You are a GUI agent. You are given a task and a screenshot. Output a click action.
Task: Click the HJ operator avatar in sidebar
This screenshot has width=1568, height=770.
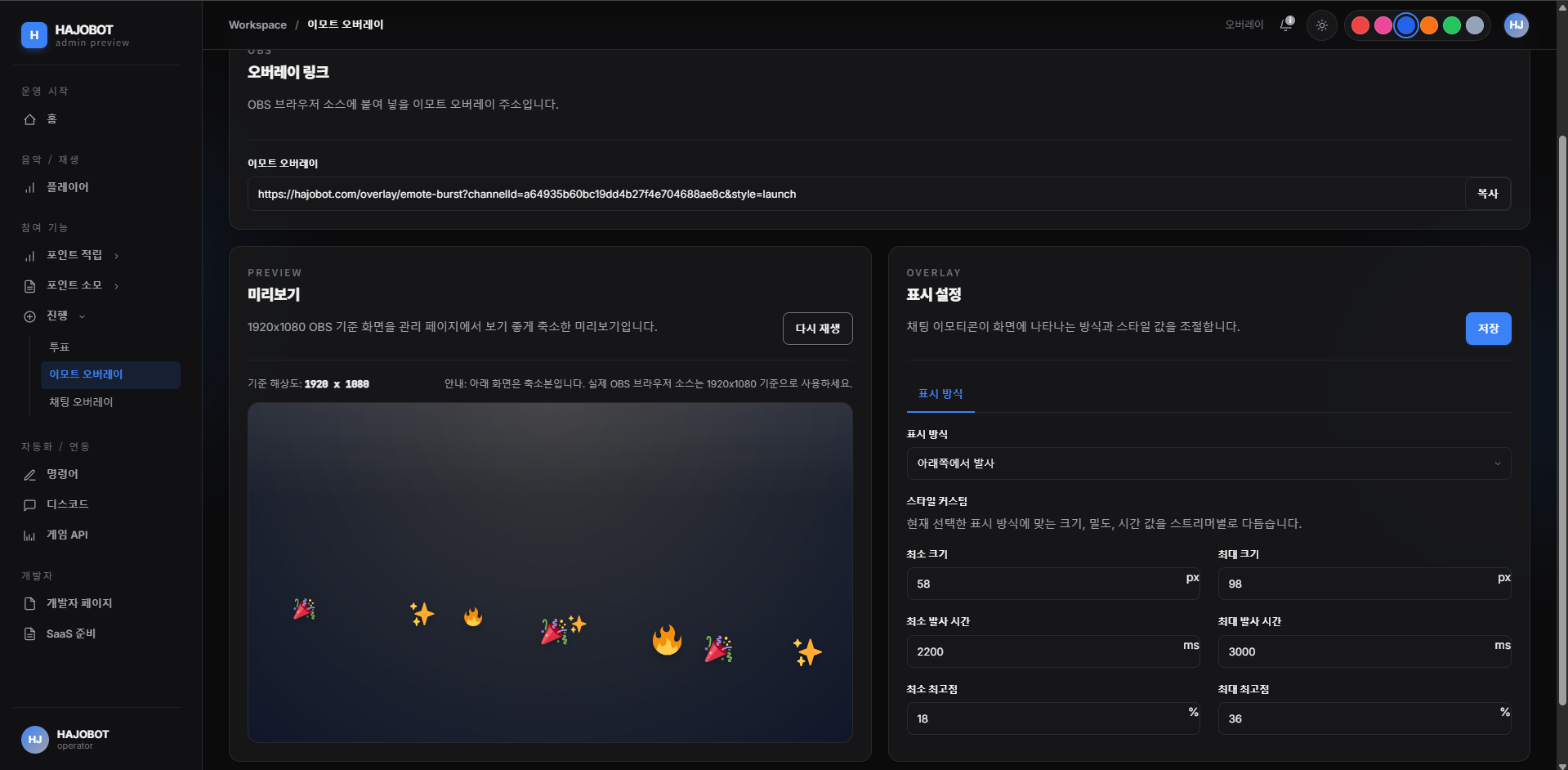[35, 739]
